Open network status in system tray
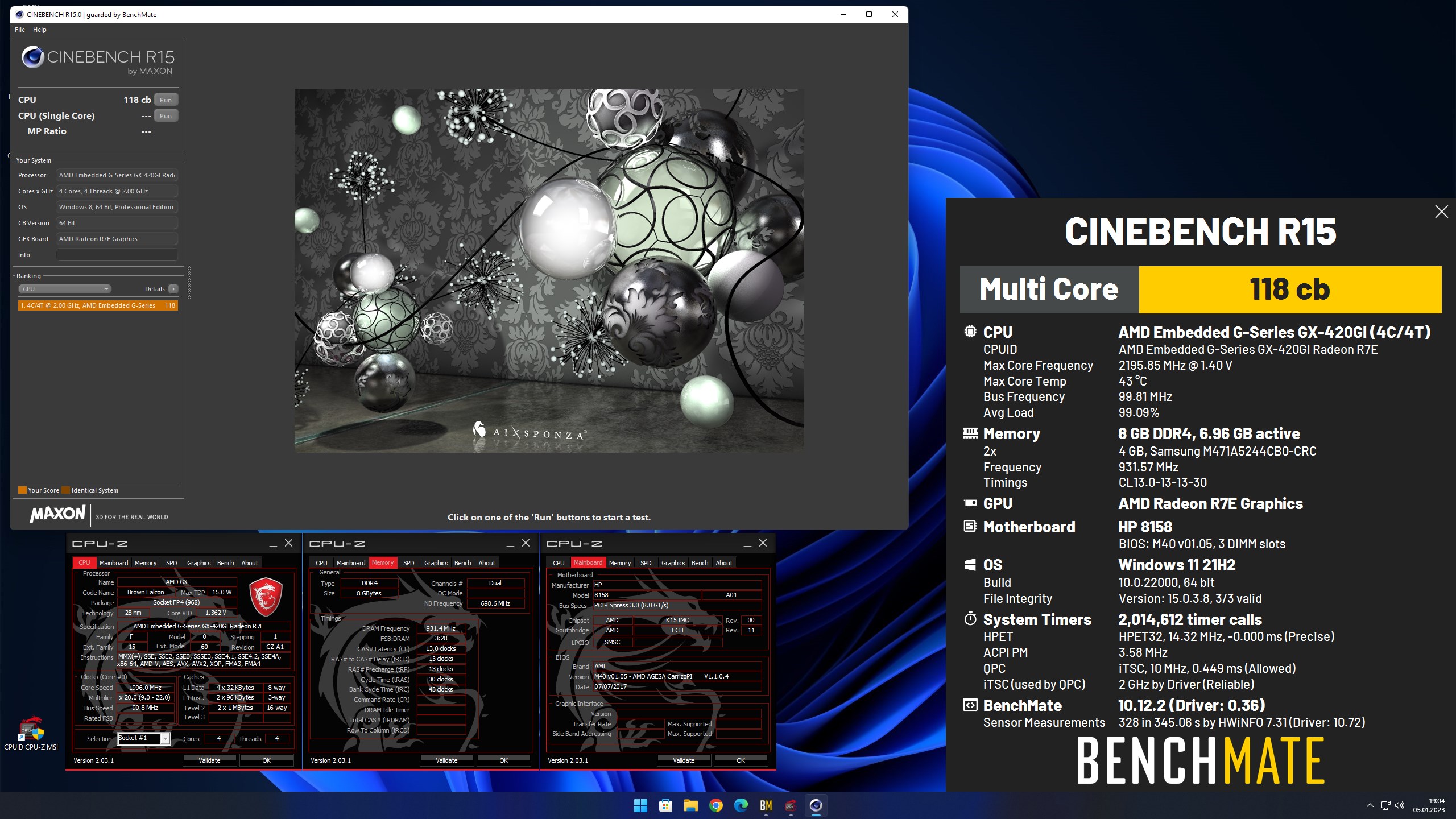This screenshot has width=1456, height=819. coord(1385,805)
